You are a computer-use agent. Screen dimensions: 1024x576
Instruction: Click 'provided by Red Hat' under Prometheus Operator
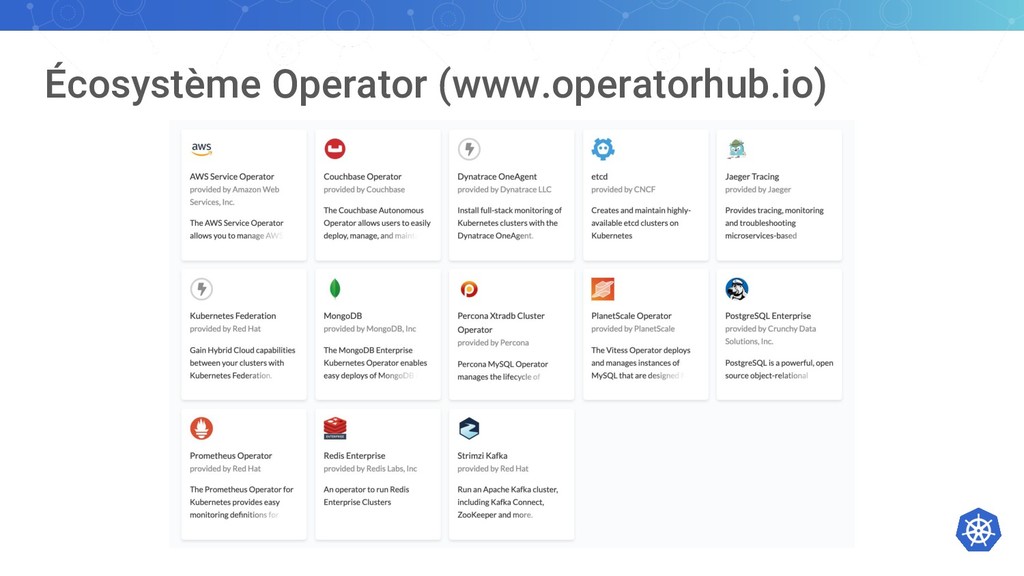(x=225, y=468)
